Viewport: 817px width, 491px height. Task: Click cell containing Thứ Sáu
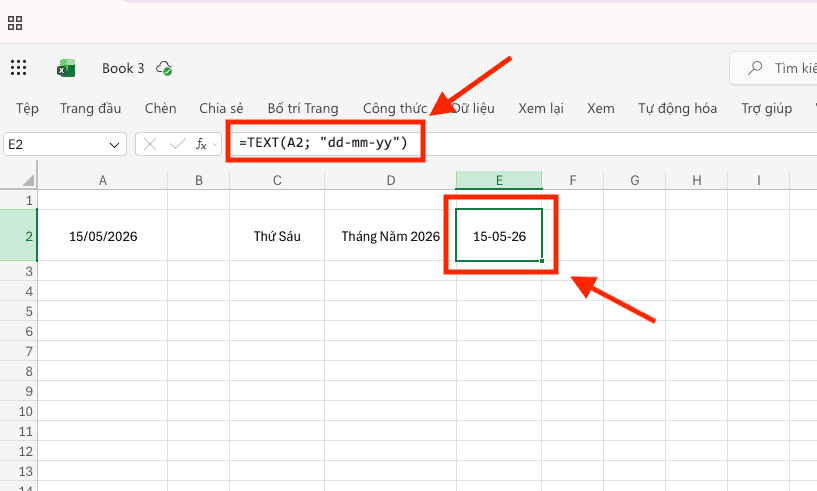(x=277, y=236)
